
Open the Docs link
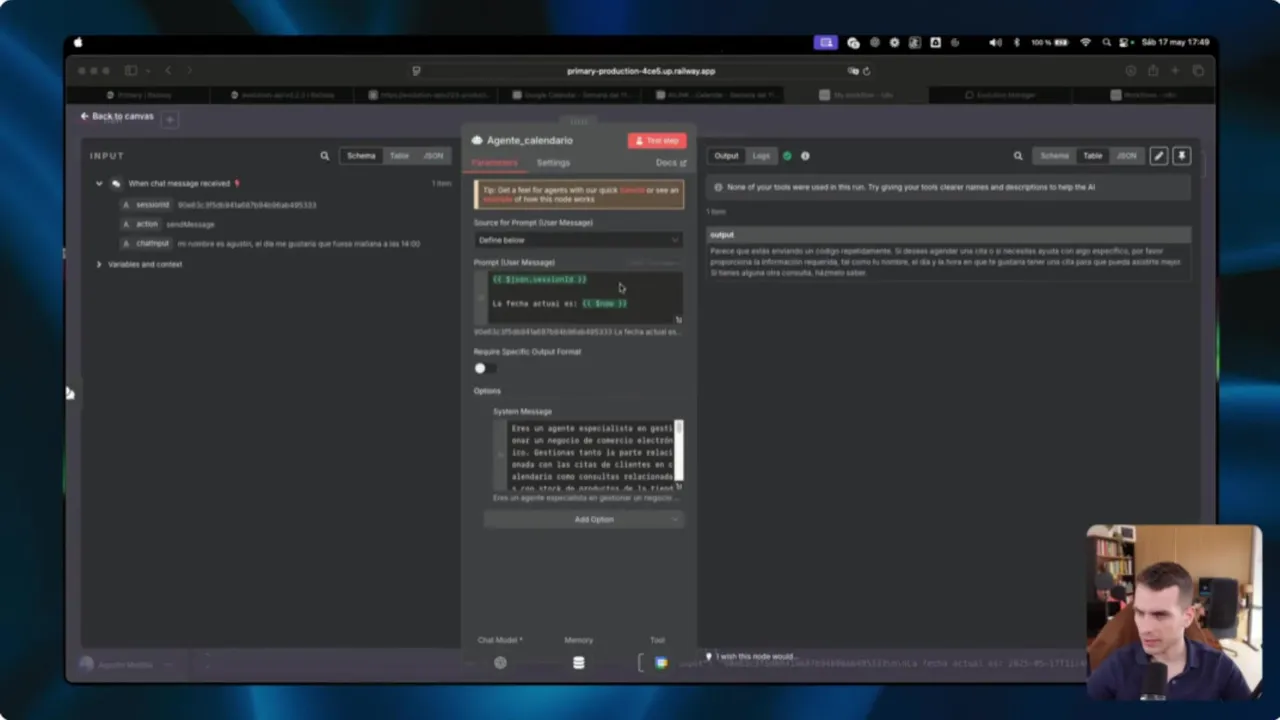coord(671,163)
